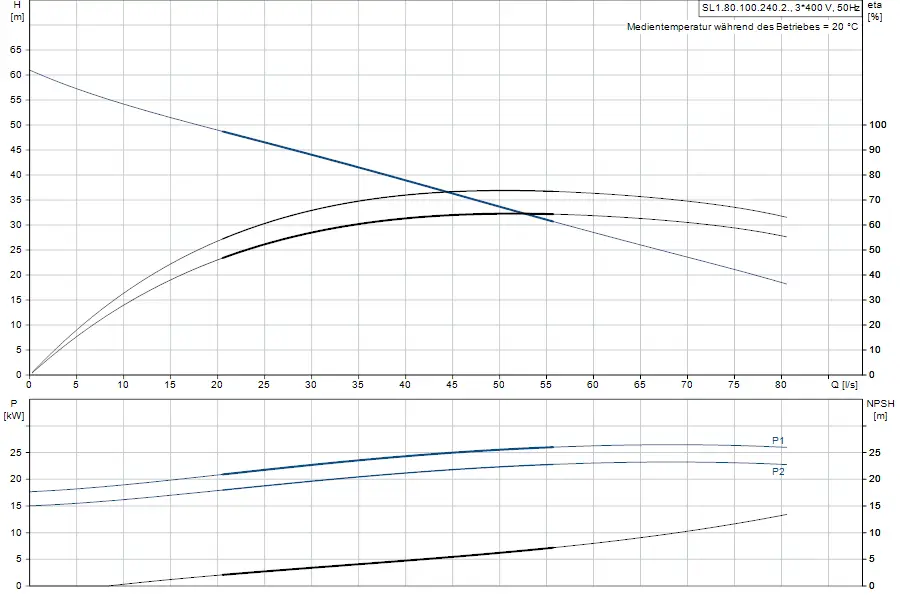
Task: Click the [m] unit under NPSH
Action: point(880,416)
